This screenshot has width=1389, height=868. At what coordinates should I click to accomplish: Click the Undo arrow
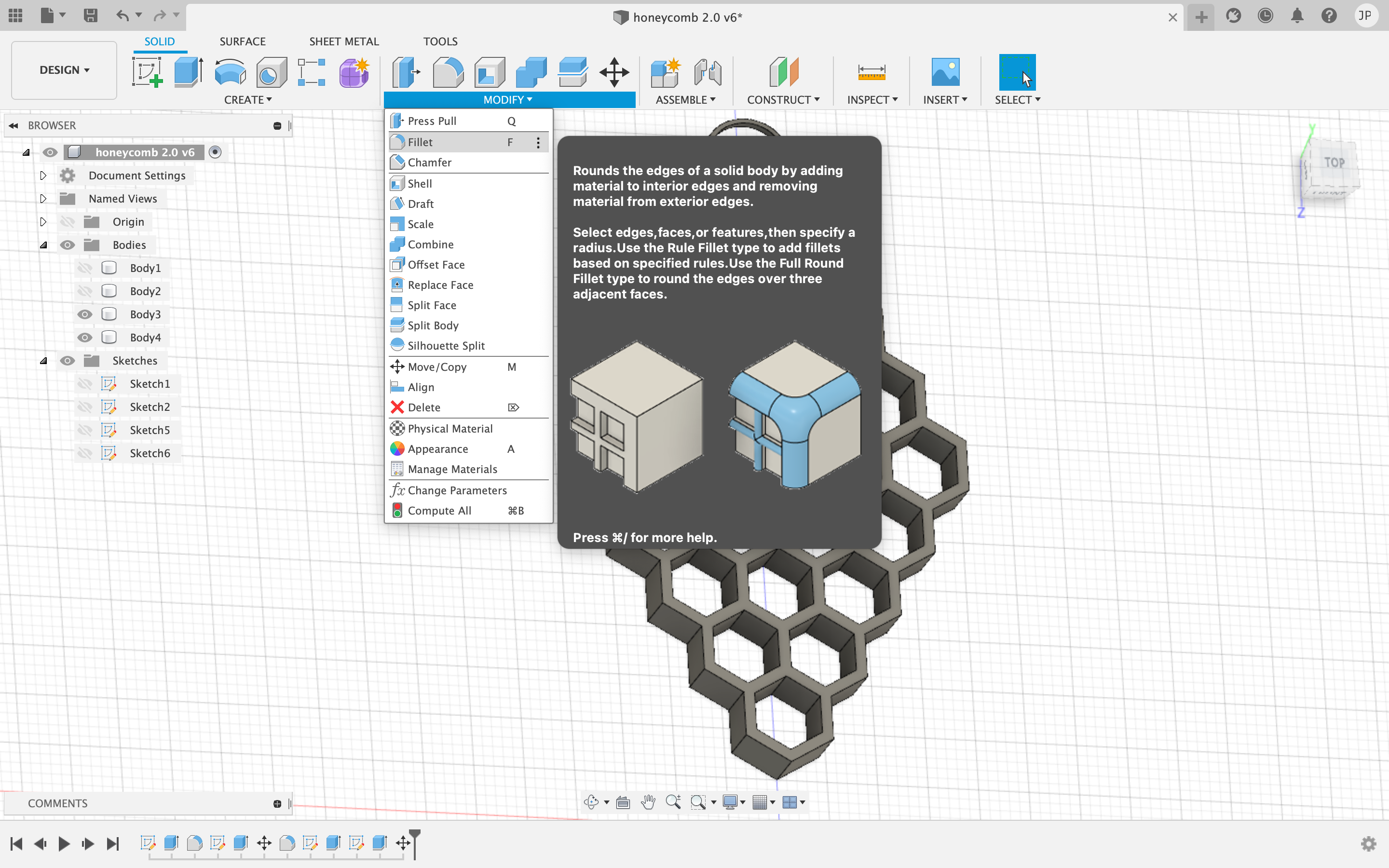[122, 15]
